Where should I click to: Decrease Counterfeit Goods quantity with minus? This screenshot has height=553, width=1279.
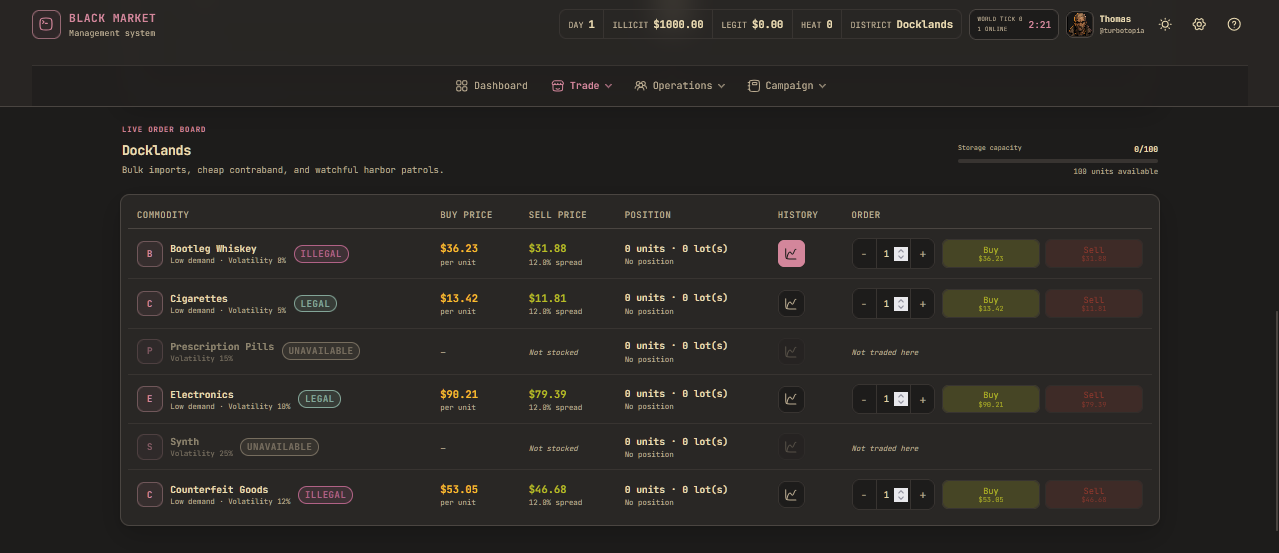pos(864,494)
